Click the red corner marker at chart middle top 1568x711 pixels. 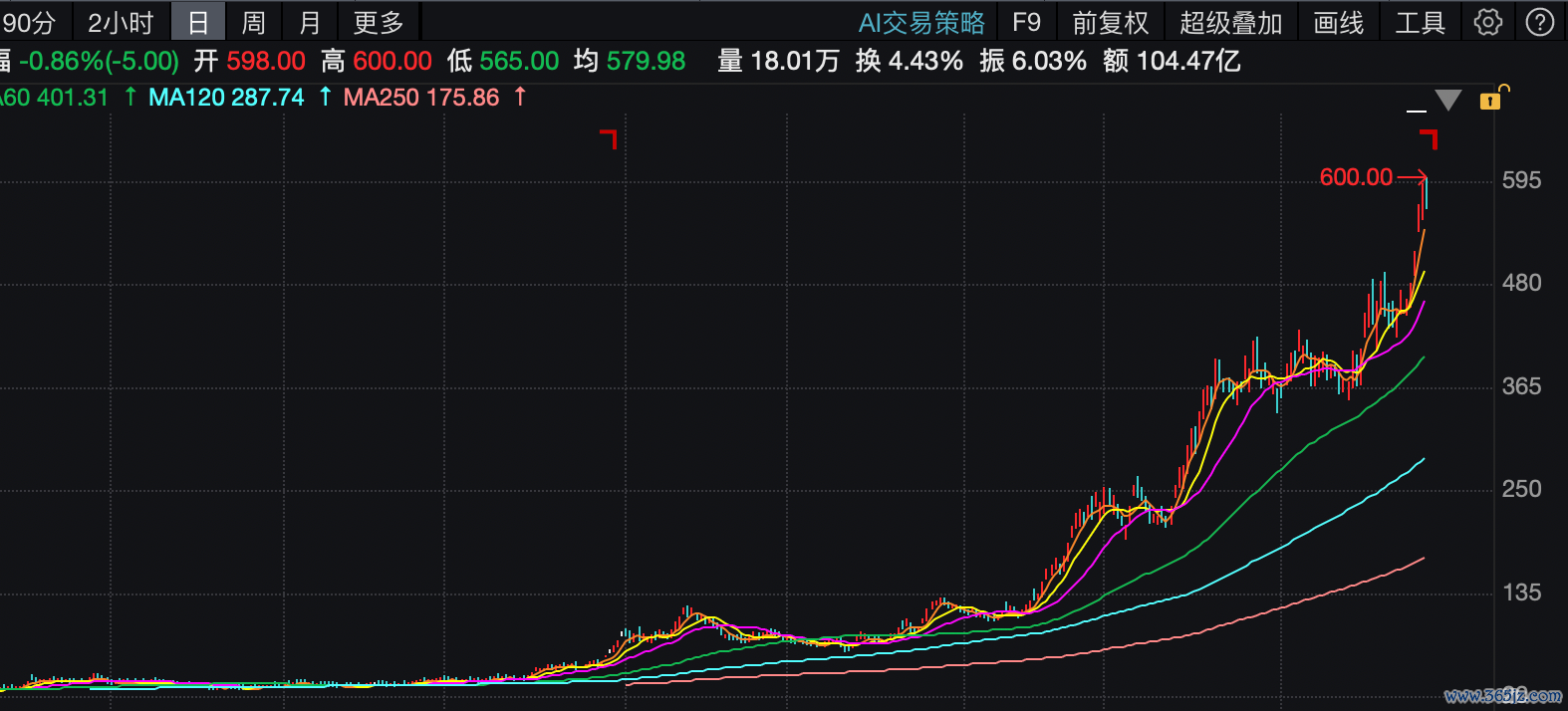click(x=609, y=138)
